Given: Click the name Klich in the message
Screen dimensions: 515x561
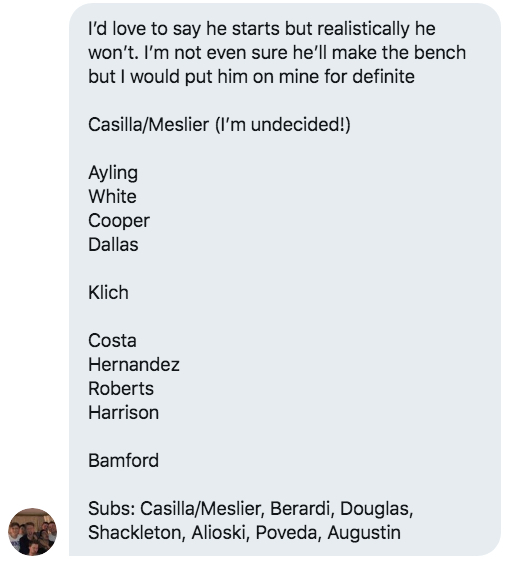Looking at the screenshot, I should (108, 293).
